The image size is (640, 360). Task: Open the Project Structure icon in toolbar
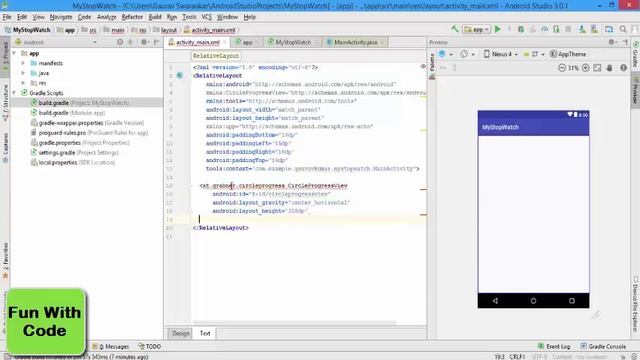tap(609, 29)
